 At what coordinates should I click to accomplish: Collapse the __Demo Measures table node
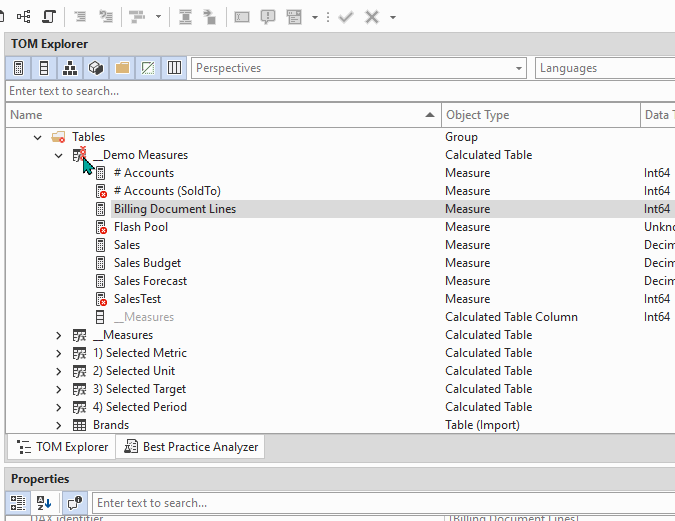tap(59, 156)
